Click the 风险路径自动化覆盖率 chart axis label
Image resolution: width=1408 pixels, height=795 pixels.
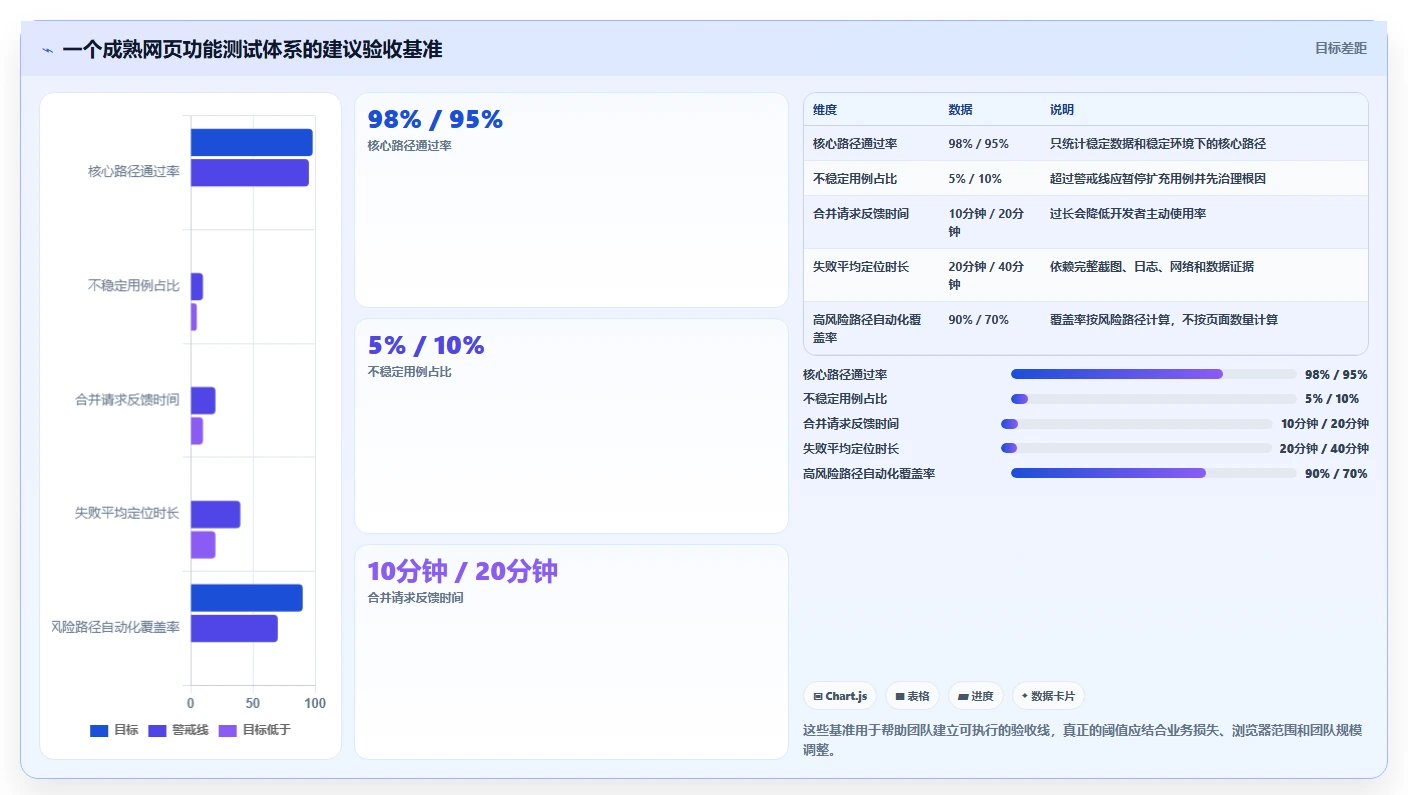115,627
